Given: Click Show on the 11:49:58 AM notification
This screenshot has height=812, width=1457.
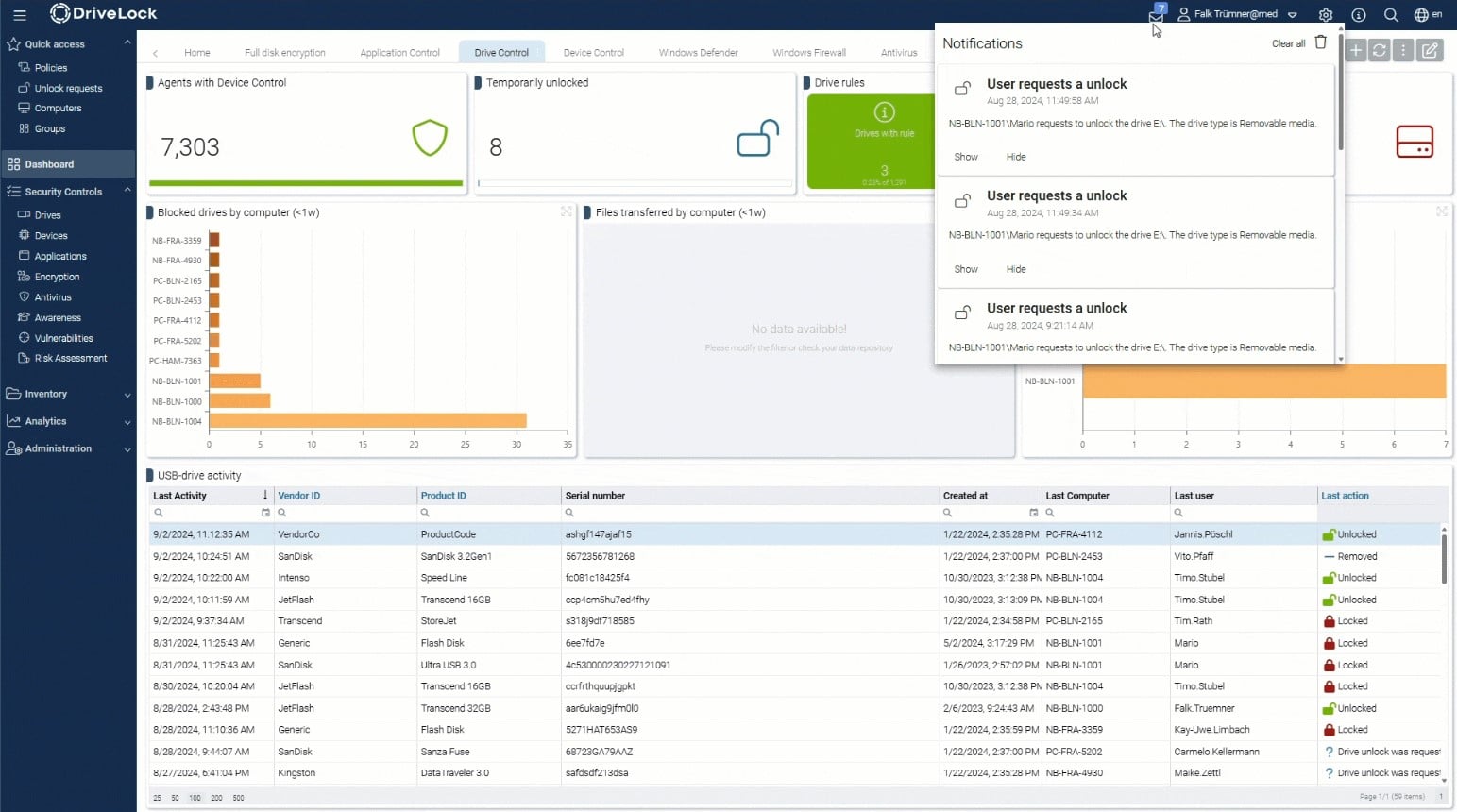Looking at the screenshot, I should 966,157.
